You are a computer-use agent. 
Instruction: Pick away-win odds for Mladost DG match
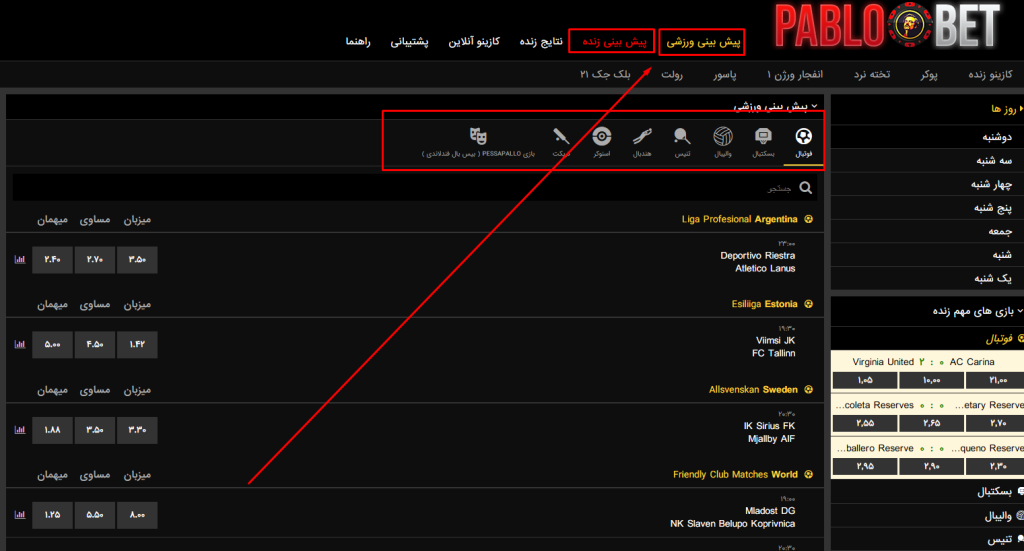[52, 515]
